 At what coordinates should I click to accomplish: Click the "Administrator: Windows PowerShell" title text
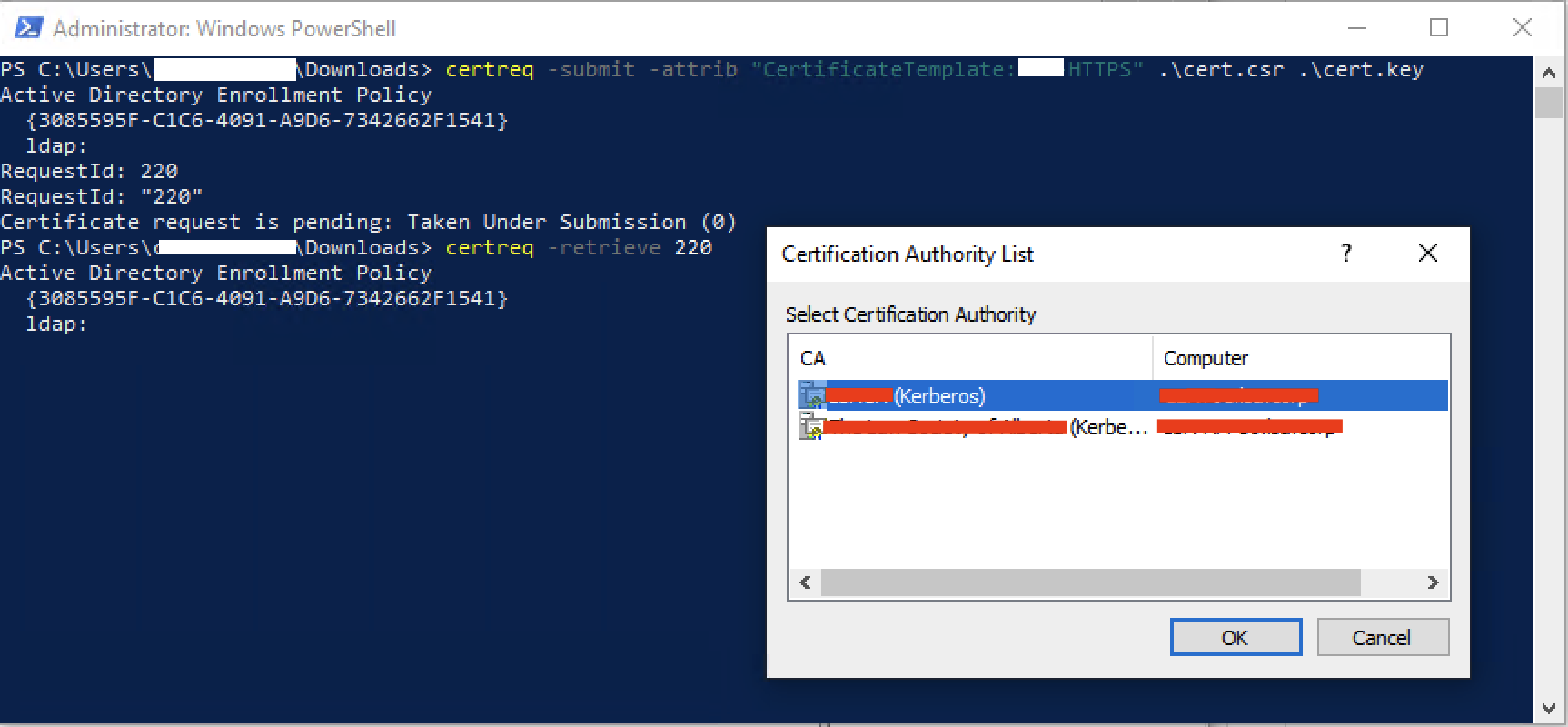coord(224,29)
